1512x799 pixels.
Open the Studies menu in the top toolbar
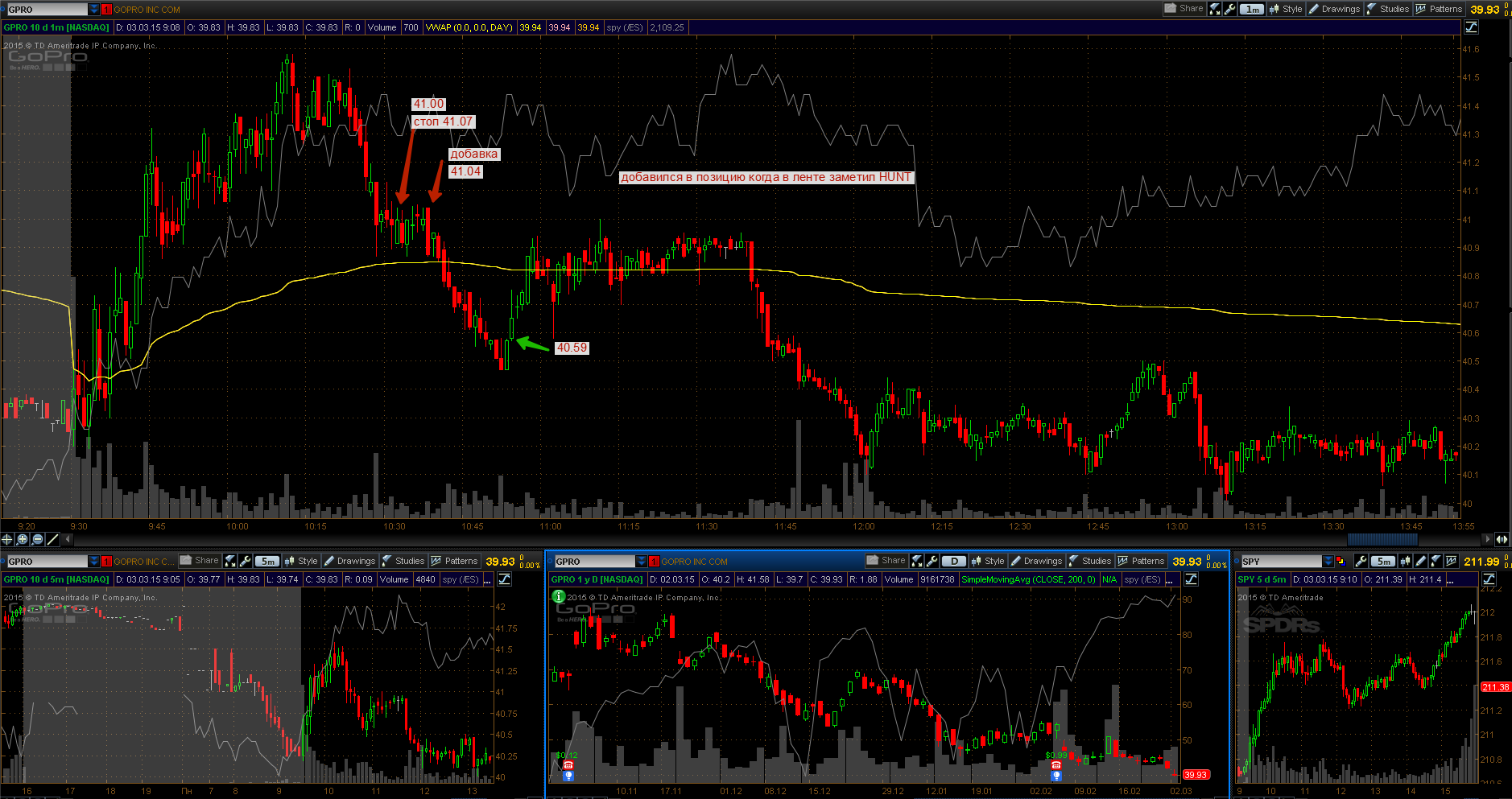(1388, 9)
